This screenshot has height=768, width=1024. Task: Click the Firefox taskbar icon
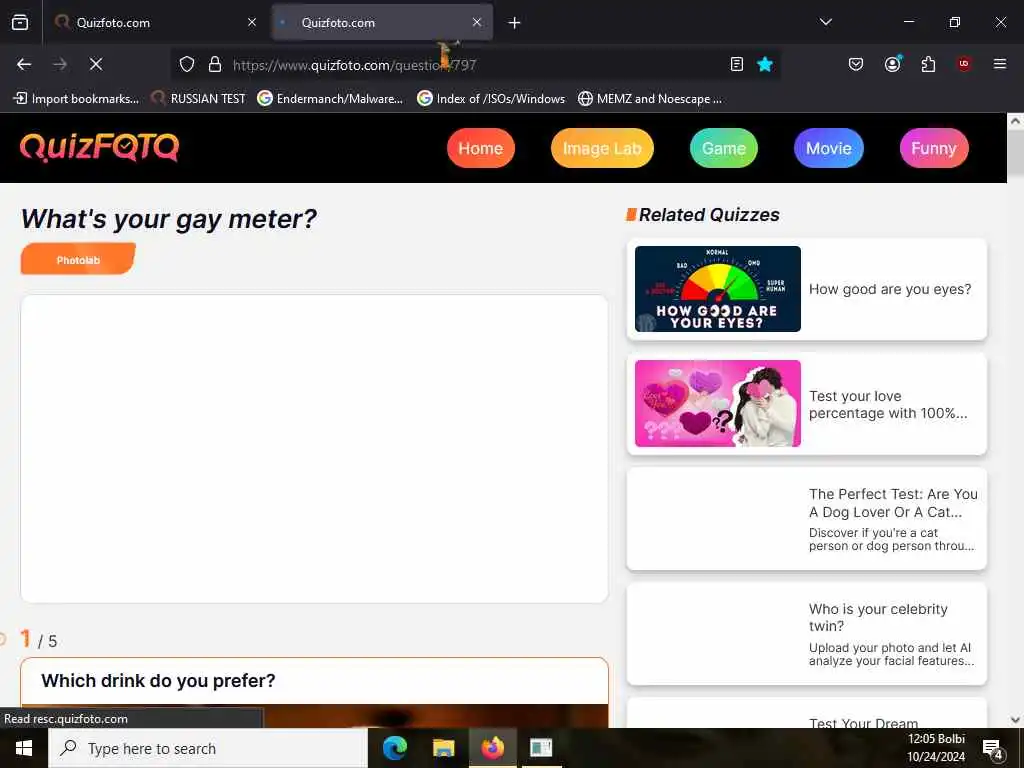[x=492, y=748]
